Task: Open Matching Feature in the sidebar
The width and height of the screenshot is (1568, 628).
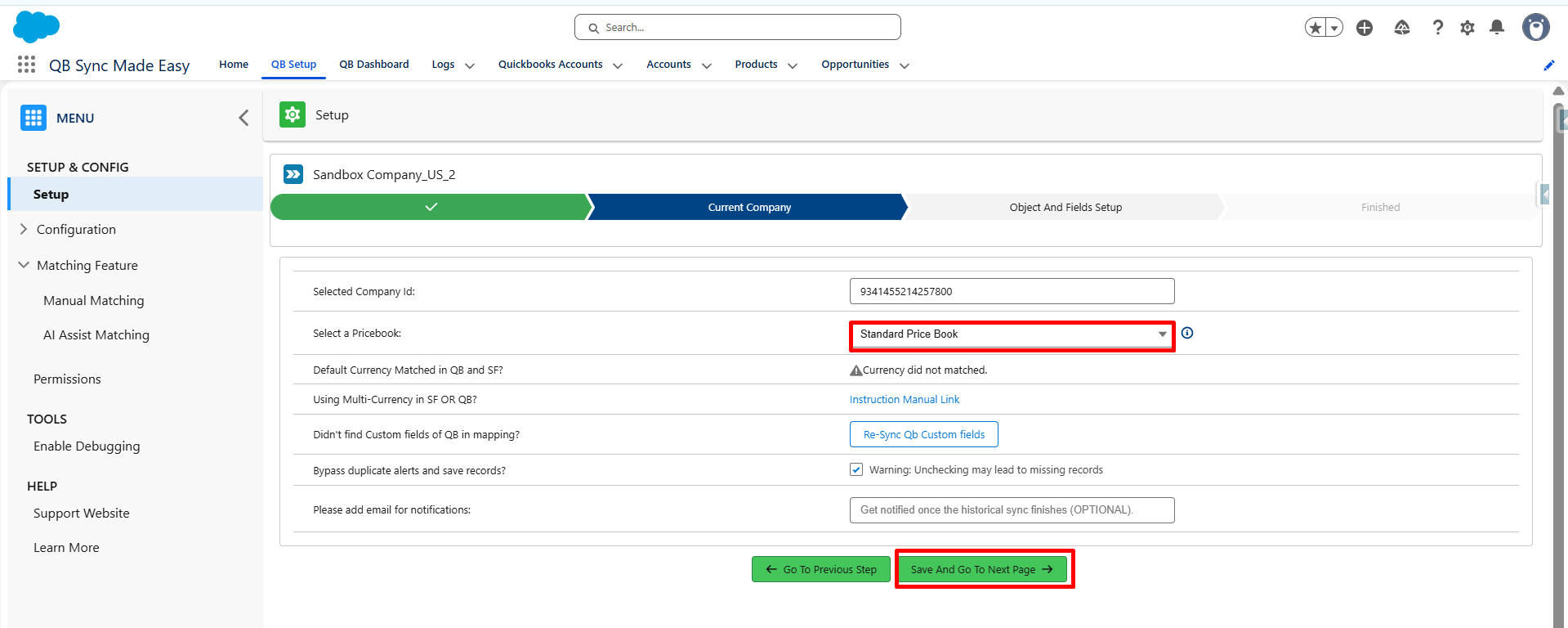Action: coord(87,266)
